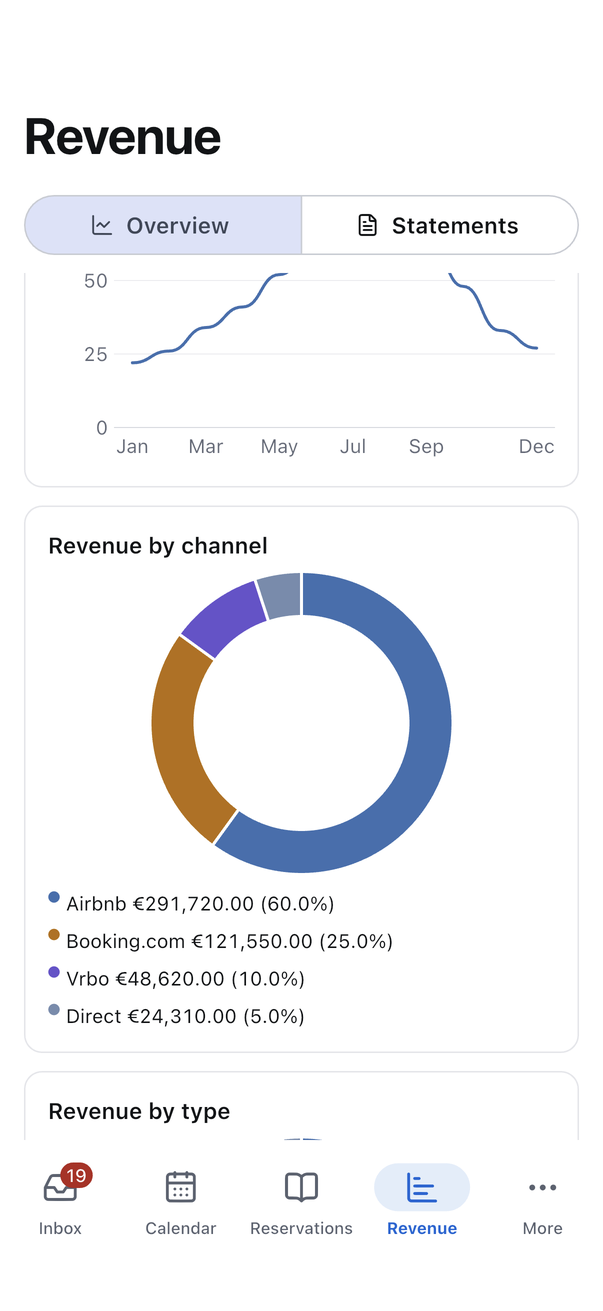
Task: Open the Inbox tray icon
Action: click(x=60, y=1187)
